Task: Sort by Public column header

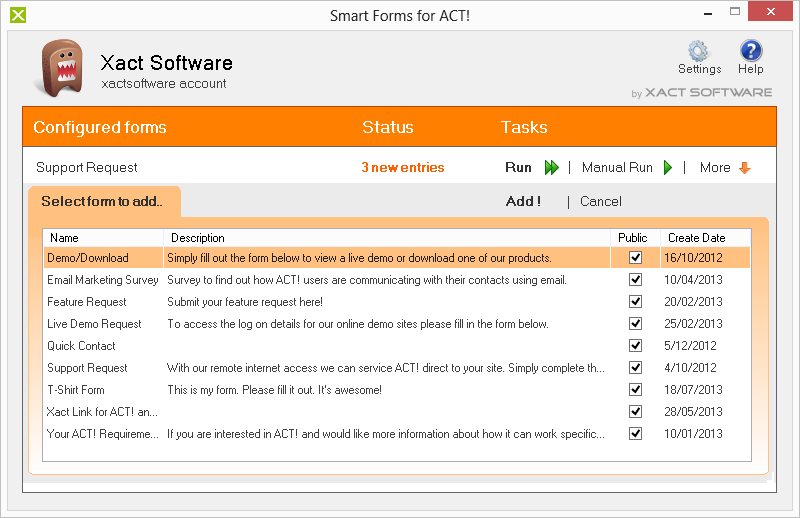Action: click(x=635, y=238)
